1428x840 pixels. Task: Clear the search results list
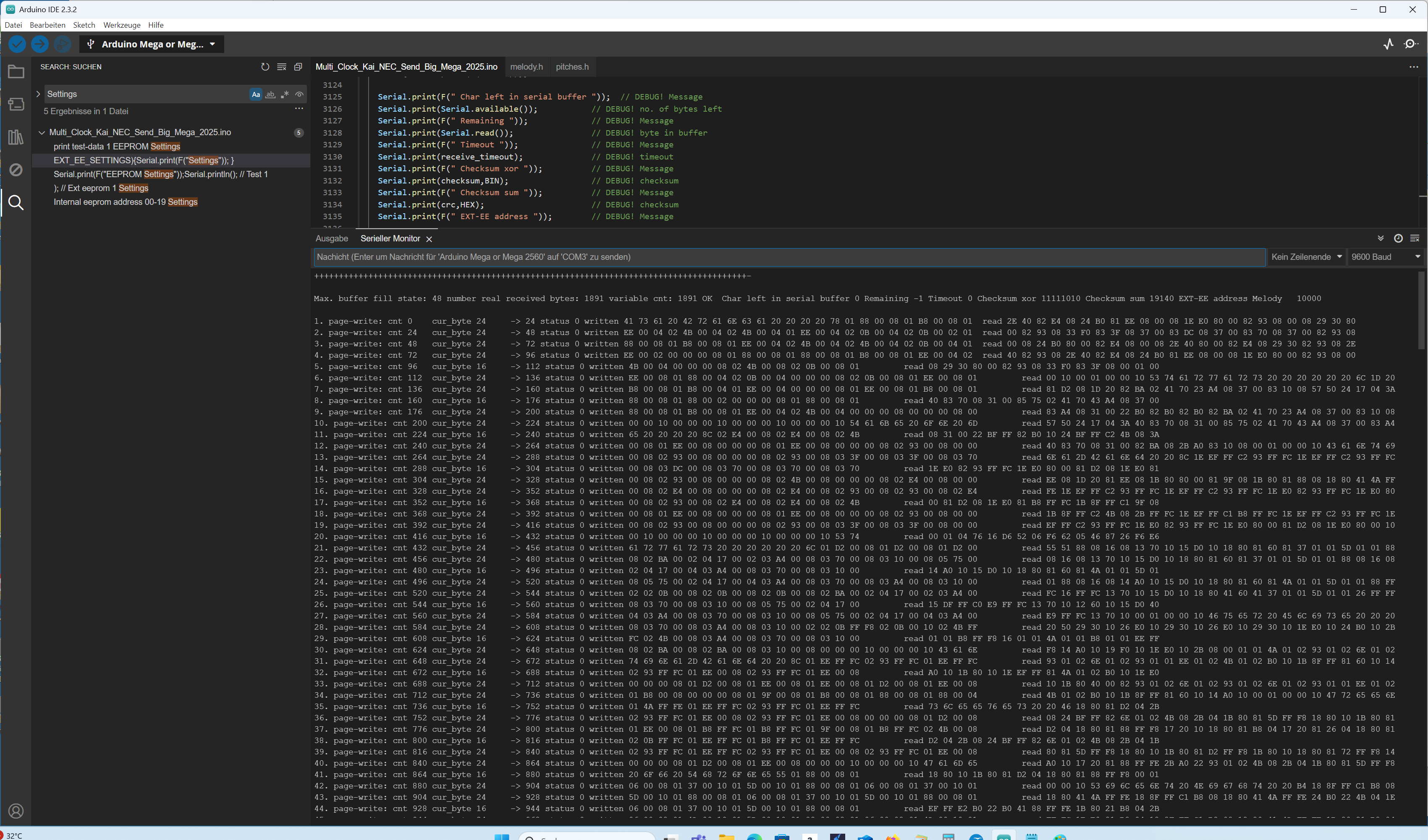[281, 67]
